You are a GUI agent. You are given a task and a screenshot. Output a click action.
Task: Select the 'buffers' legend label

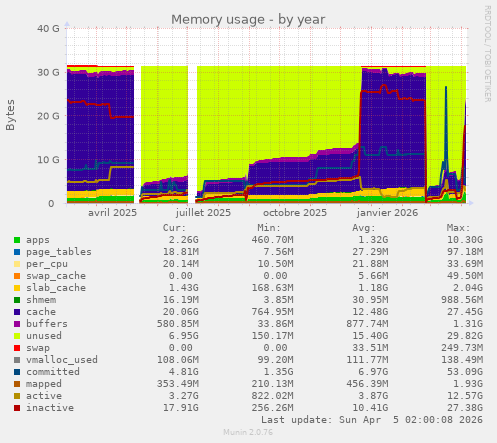[47, 324]
